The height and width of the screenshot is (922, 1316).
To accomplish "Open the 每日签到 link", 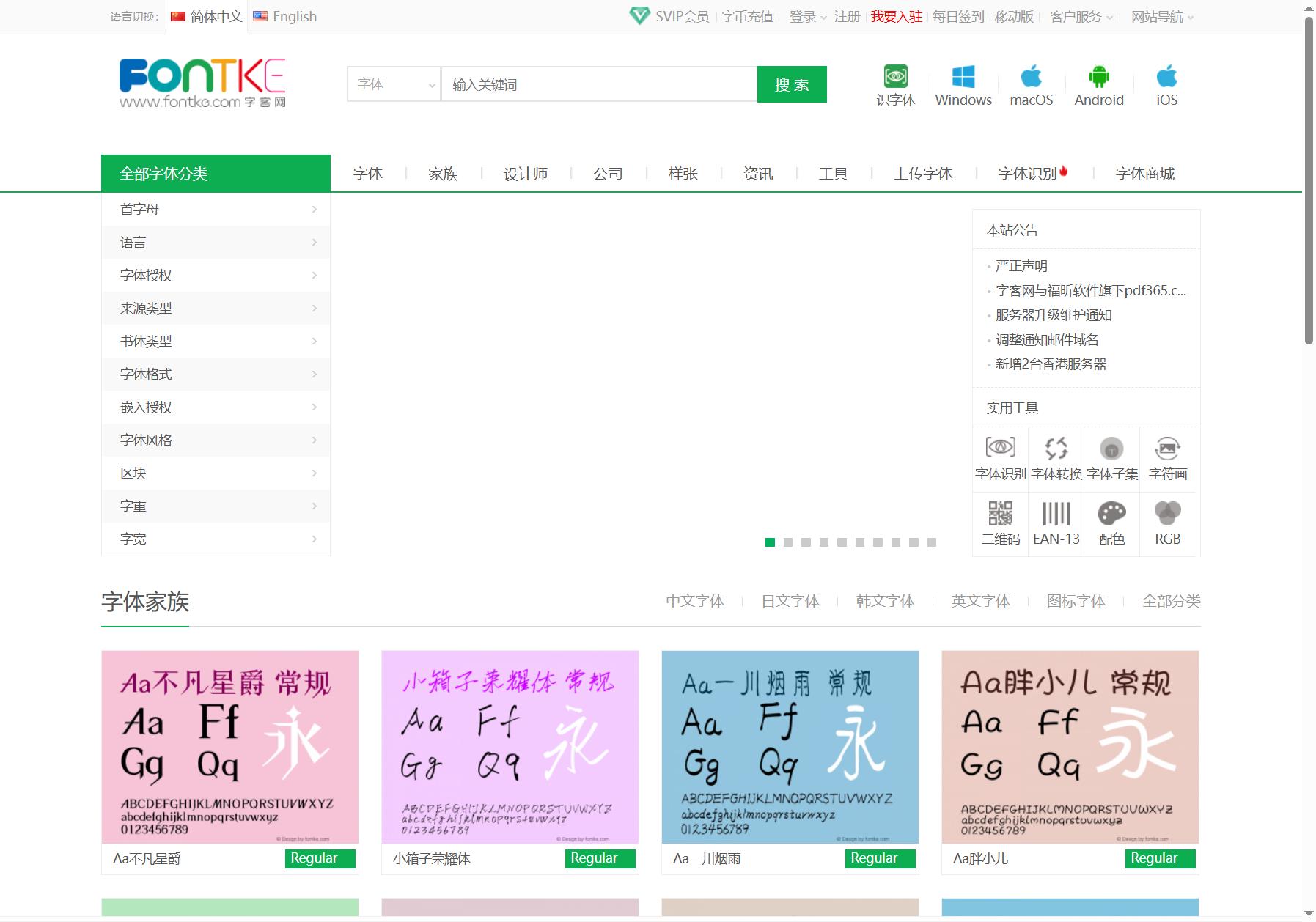I will coord(958,17).
